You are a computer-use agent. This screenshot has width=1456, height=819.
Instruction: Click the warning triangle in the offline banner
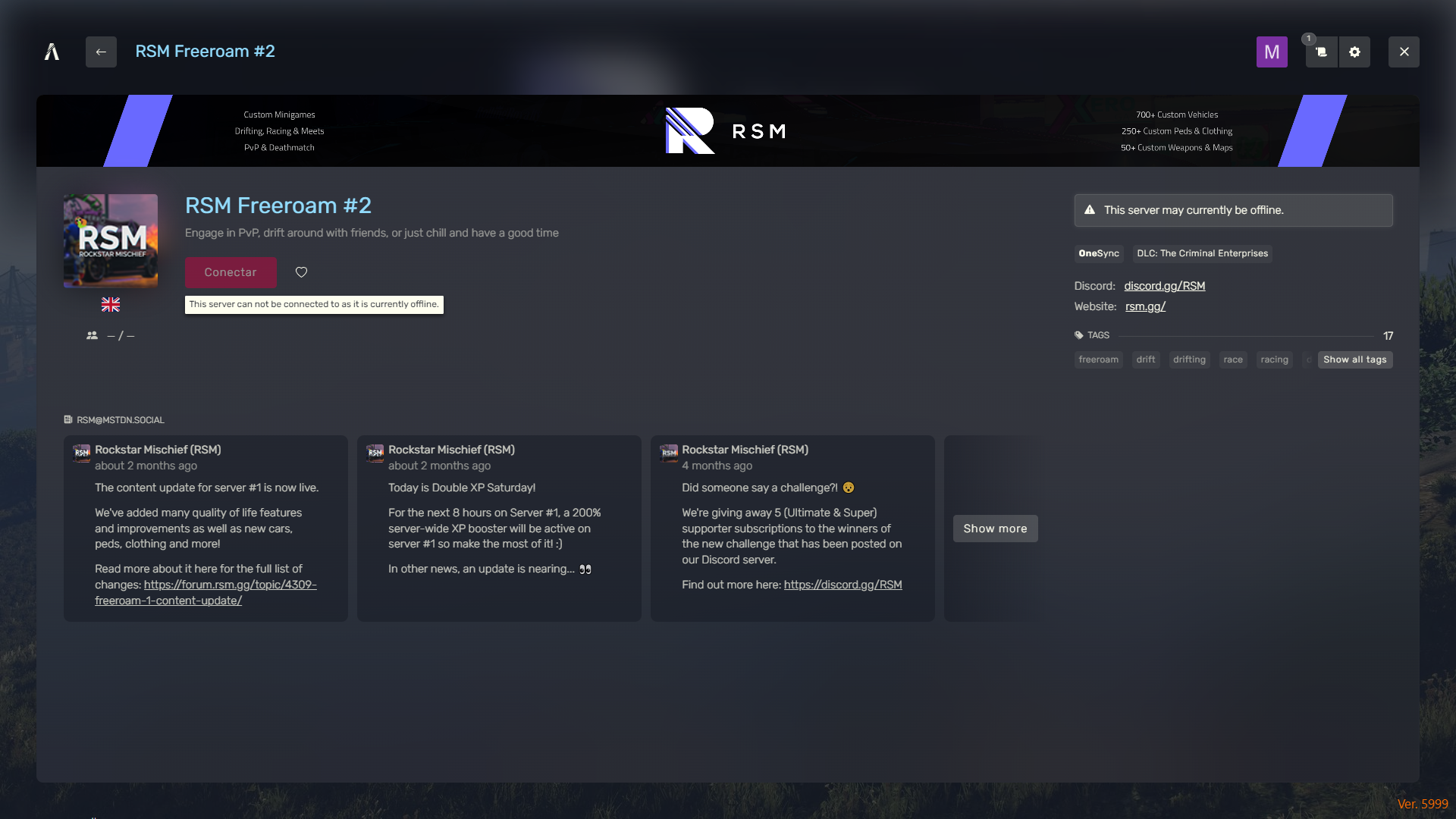pos(1091,210)
